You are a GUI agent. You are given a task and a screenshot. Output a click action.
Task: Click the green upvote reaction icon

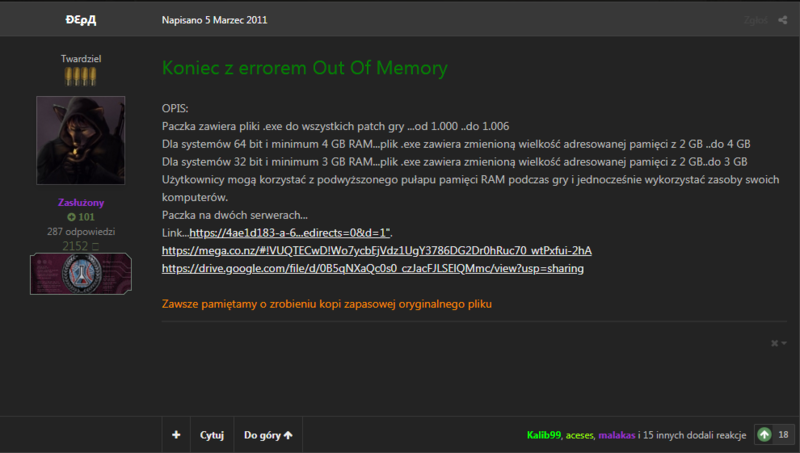point(764,435)
